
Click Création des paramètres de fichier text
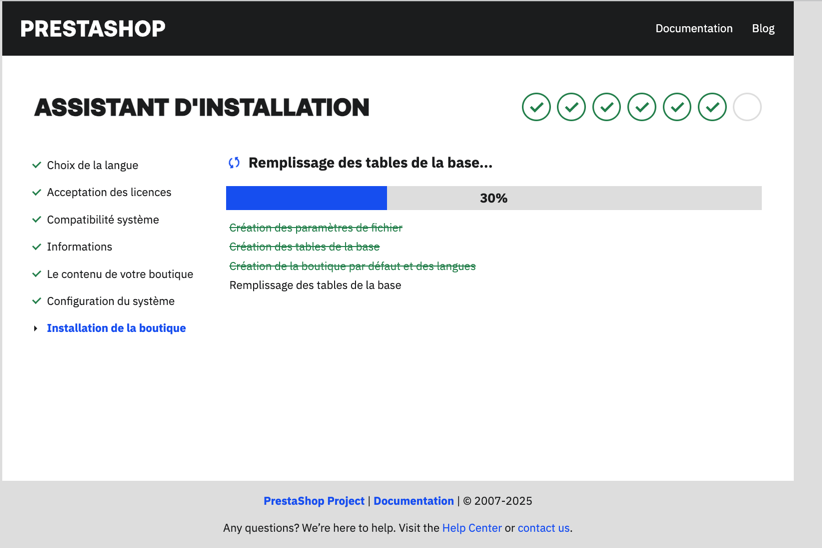[x=316, y=228]
